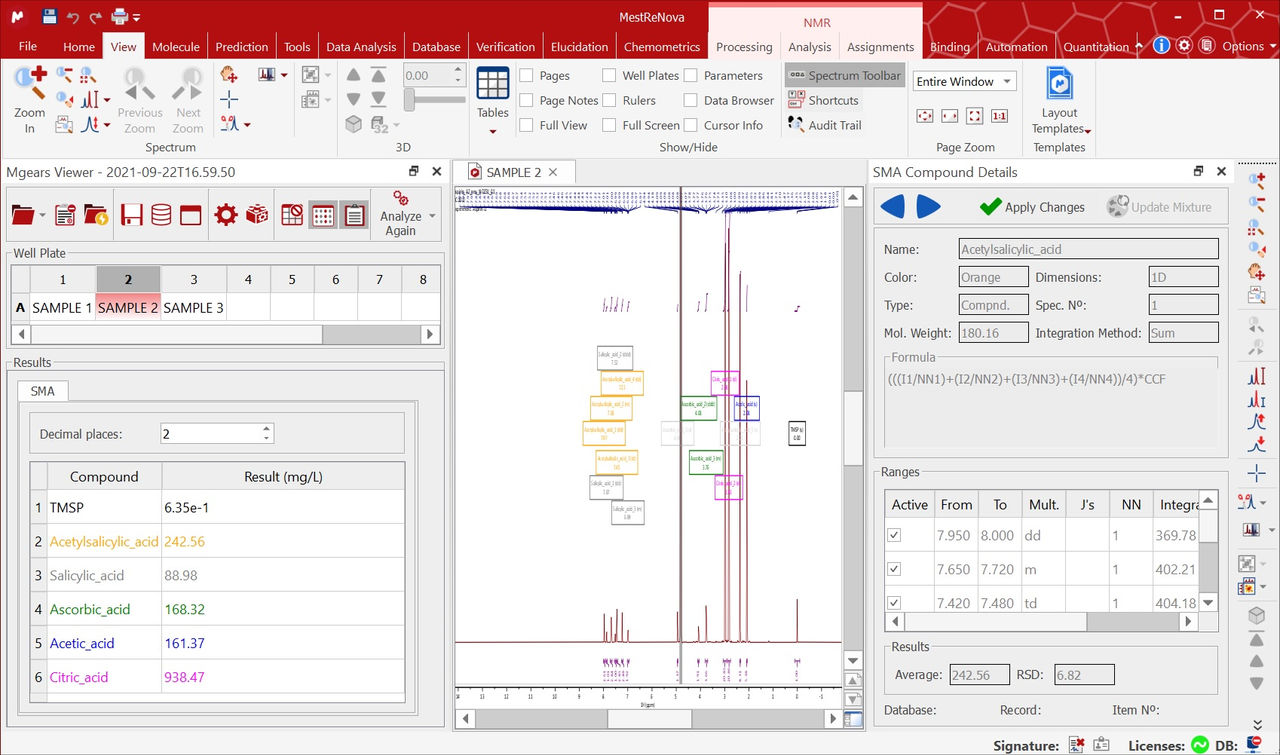Click the Citric_acid result row
The width and height of the screenshot is (1280, 755).
coord(217,677)
